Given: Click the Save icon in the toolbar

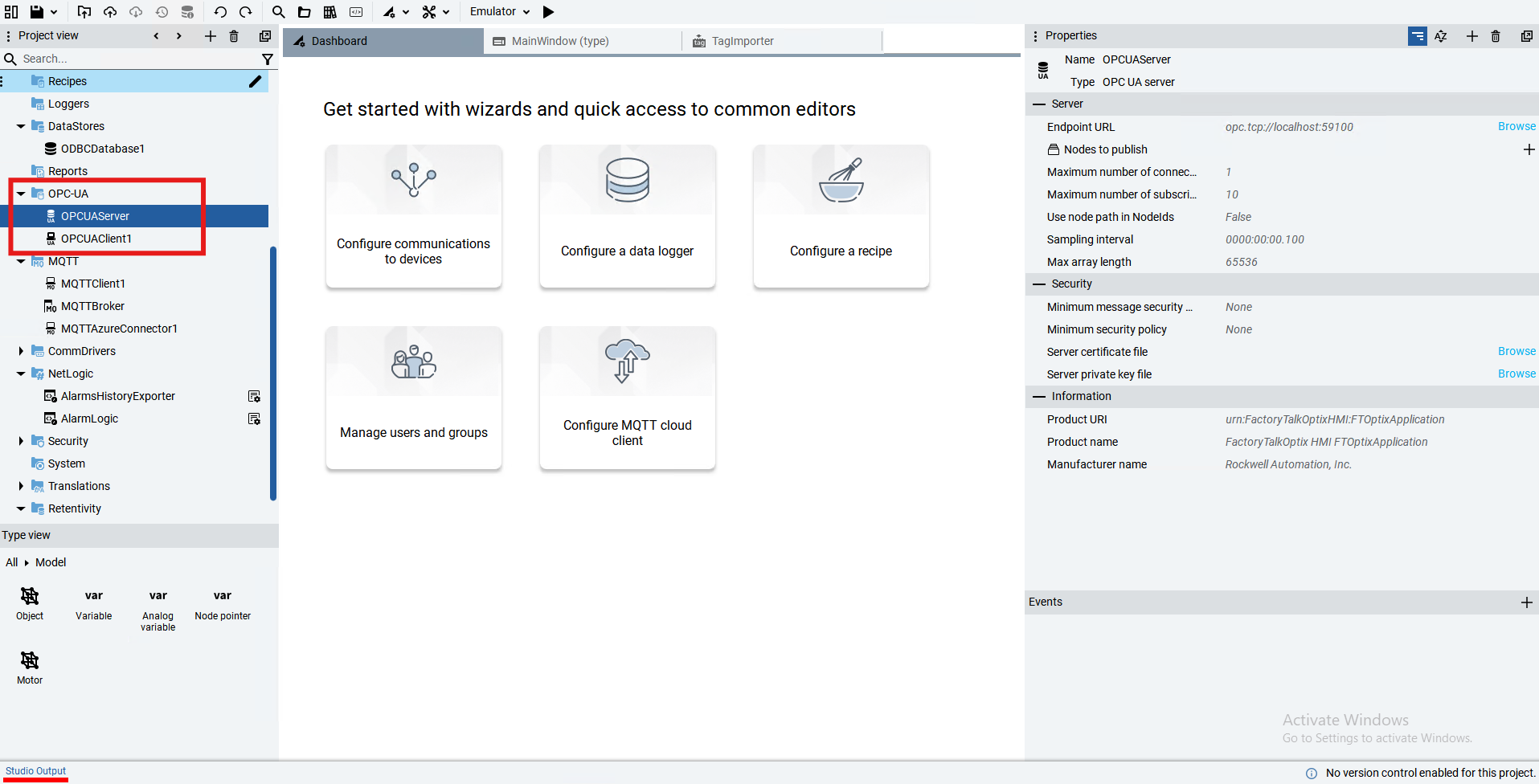Looking at the screenshot, I should 37,12.
